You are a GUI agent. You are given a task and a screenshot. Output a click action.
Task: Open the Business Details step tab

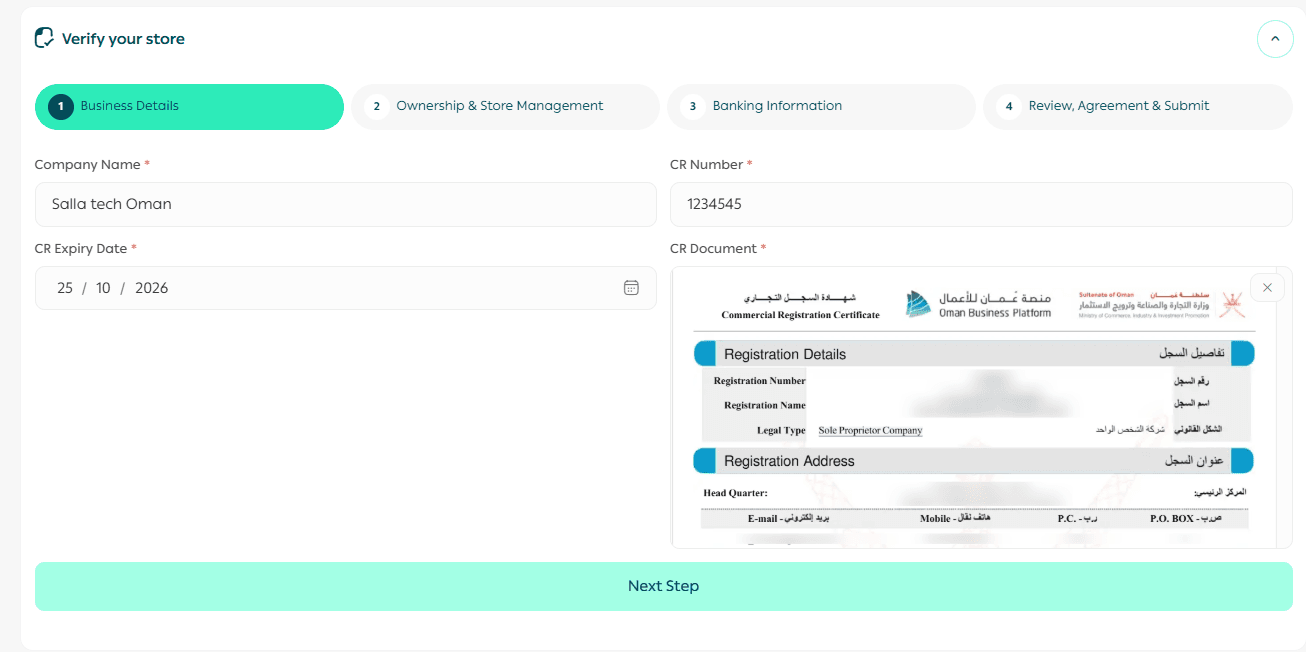[190, 107]
